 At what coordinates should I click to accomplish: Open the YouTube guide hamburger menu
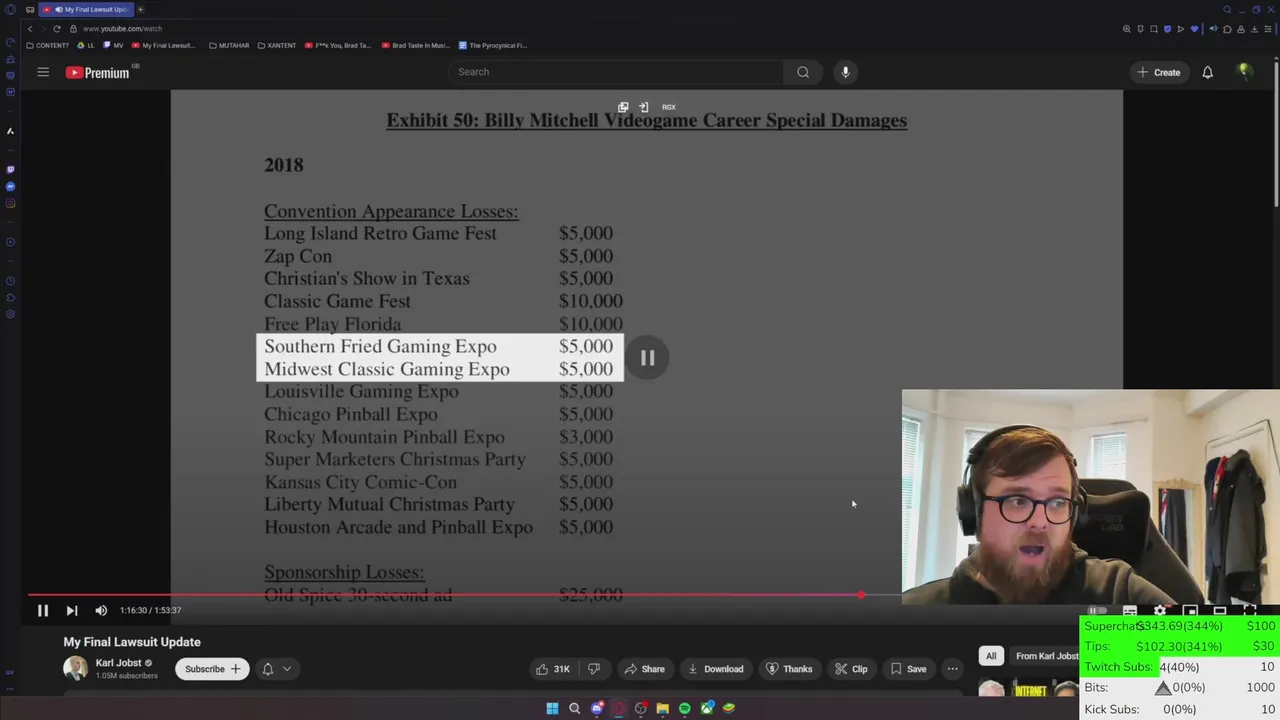tap(43, 72)
